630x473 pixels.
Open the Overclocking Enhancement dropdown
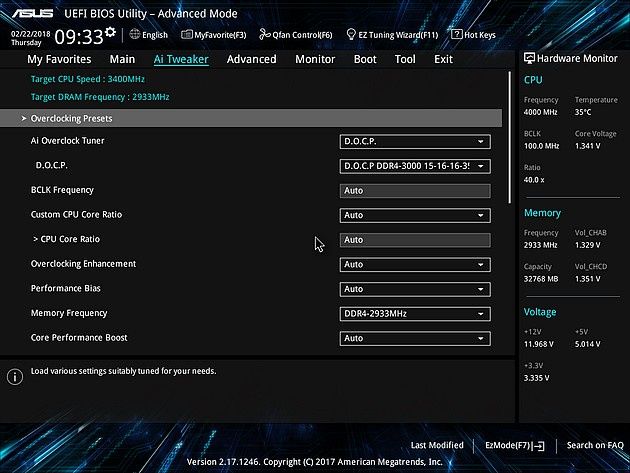[415, 264]
